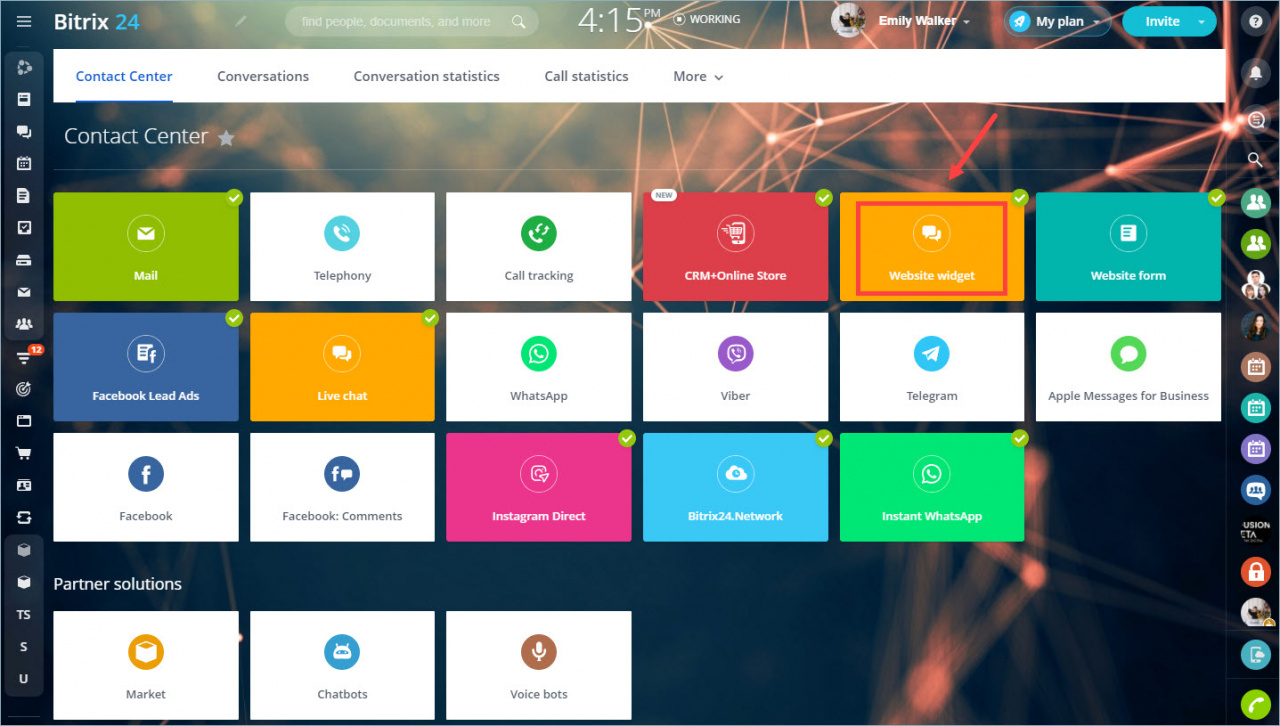
Task: Focus the find people and documents search
Action: point(411,21)
